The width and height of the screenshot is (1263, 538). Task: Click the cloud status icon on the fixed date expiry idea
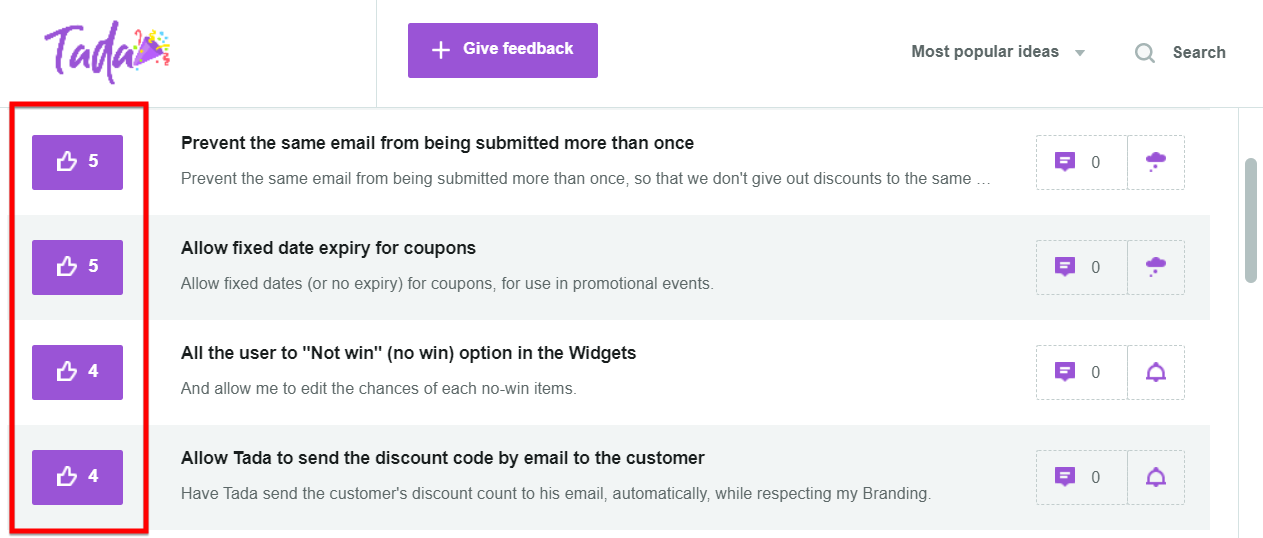point(1156,267)
